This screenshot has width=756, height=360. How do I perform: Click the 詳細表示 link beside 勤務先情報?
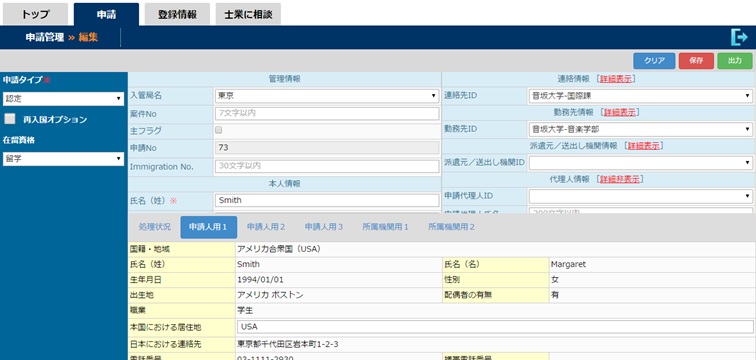point(619,112)
